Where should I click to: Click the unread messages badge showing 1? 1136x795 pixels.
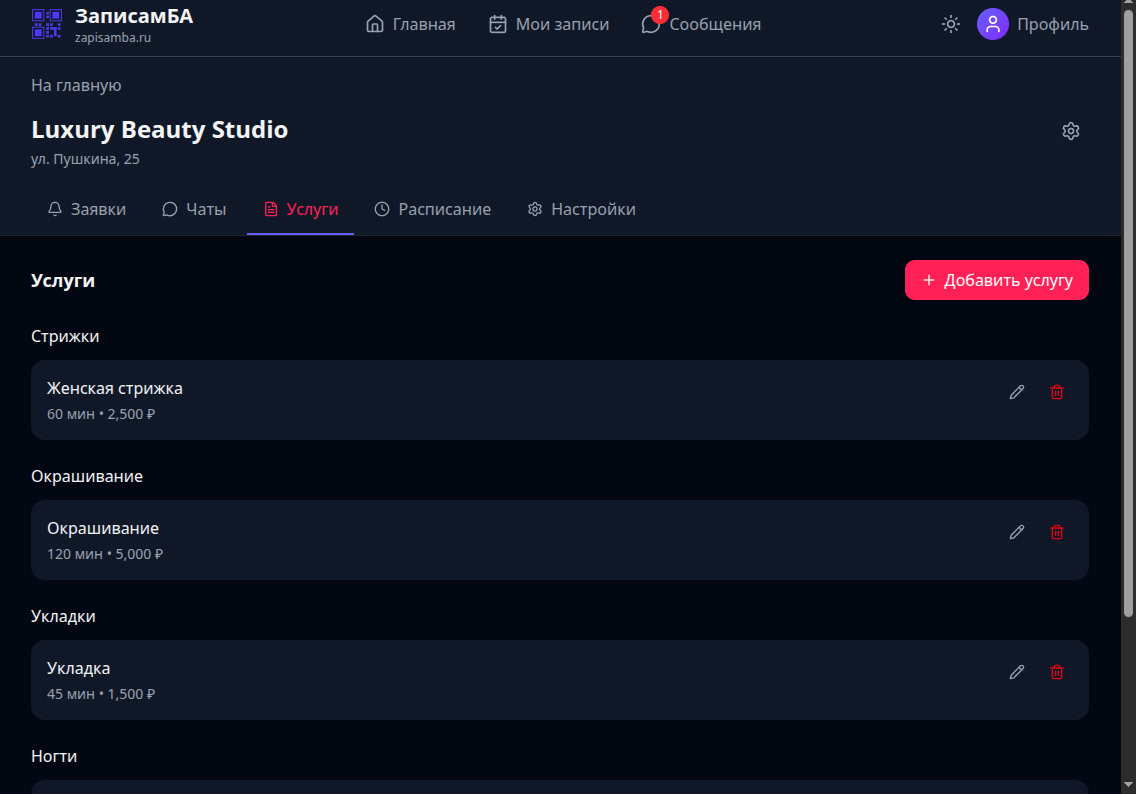[x=659, y=14]
